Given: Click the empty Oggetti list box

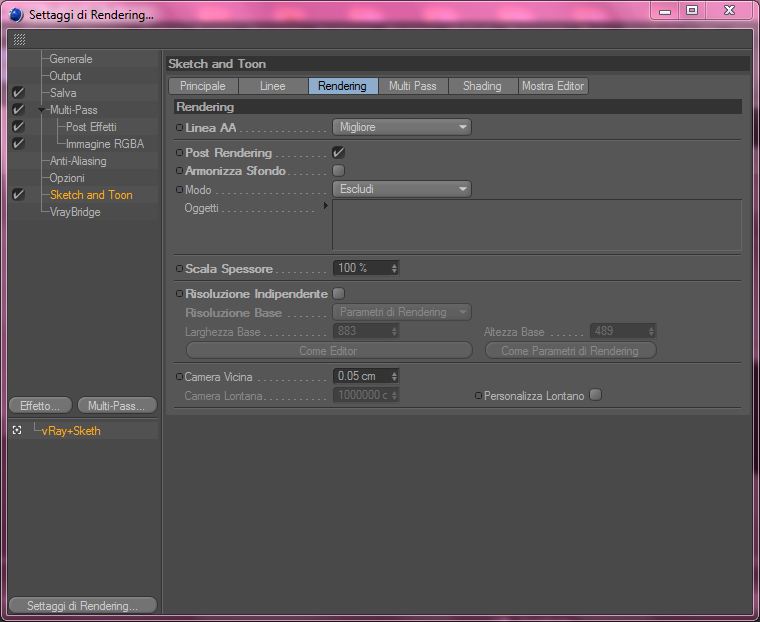Looking at the screenshot, I should tap(537, 225).
